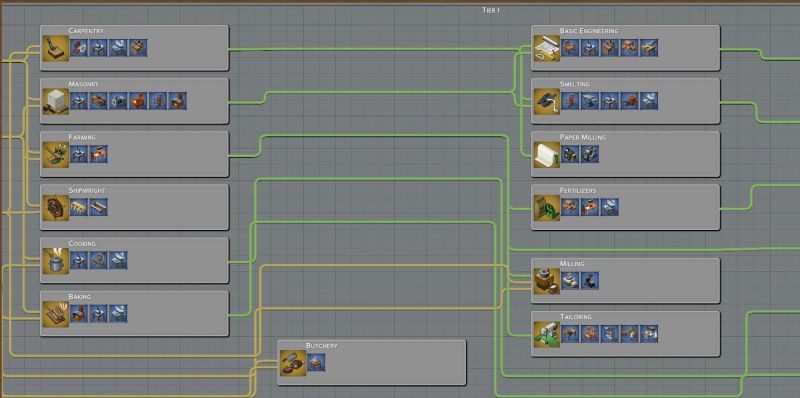This screenshot has width=800, height=398.
Task: Click first blue unlock icon in Cooking card
Action: click(x=79, y=260)
